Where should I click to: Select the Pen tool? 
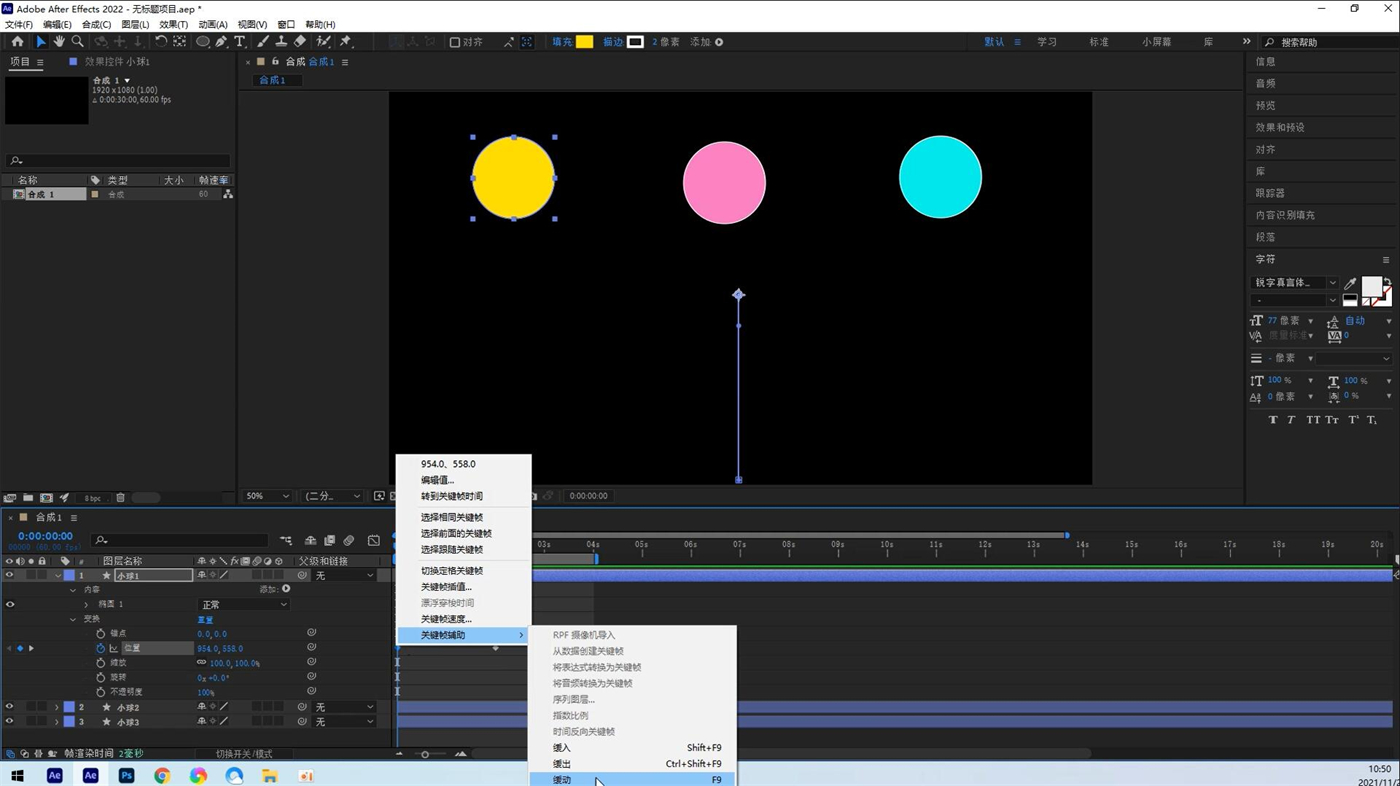click(221, 42)
